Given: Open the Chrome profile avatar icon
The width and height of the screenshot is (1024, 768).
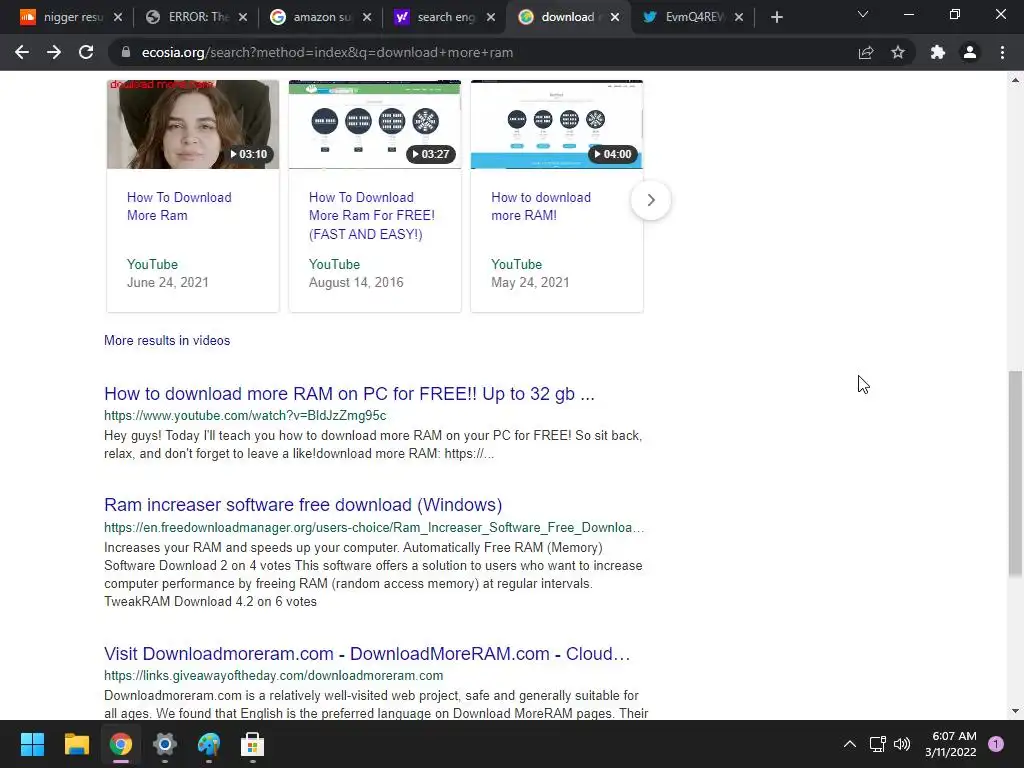Looking at the screenshot, I should tap(970, 52).
